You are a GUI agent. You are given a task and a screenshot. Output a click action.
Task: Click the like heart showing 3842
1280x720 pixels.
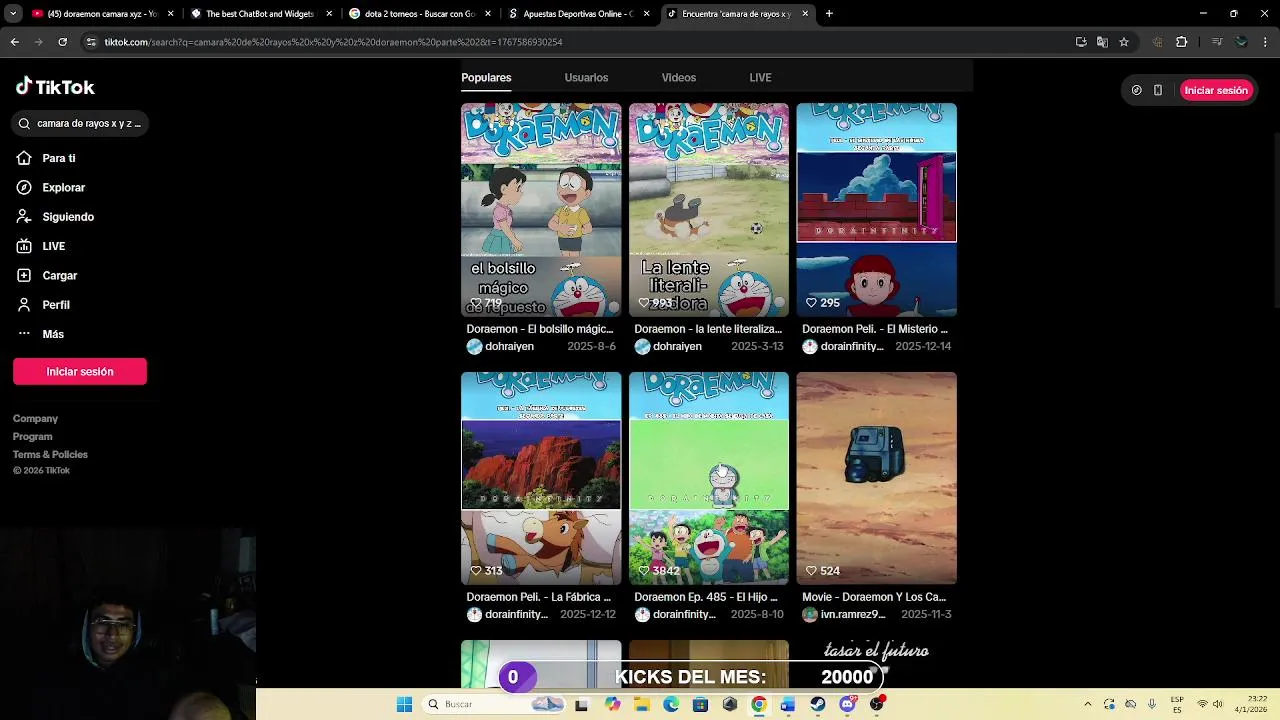coord(644,571)
